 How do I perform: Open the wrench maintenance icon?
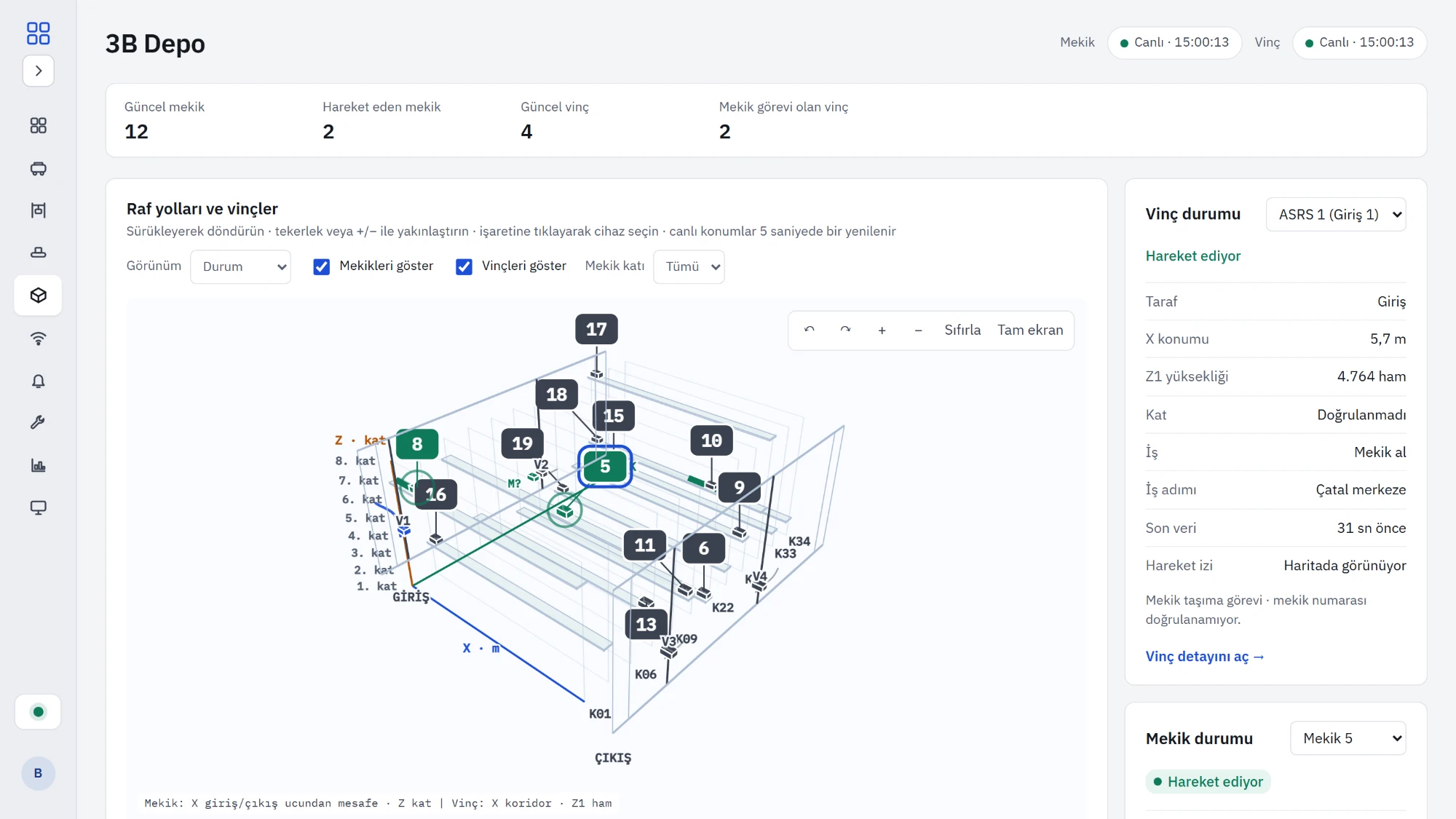39,422
